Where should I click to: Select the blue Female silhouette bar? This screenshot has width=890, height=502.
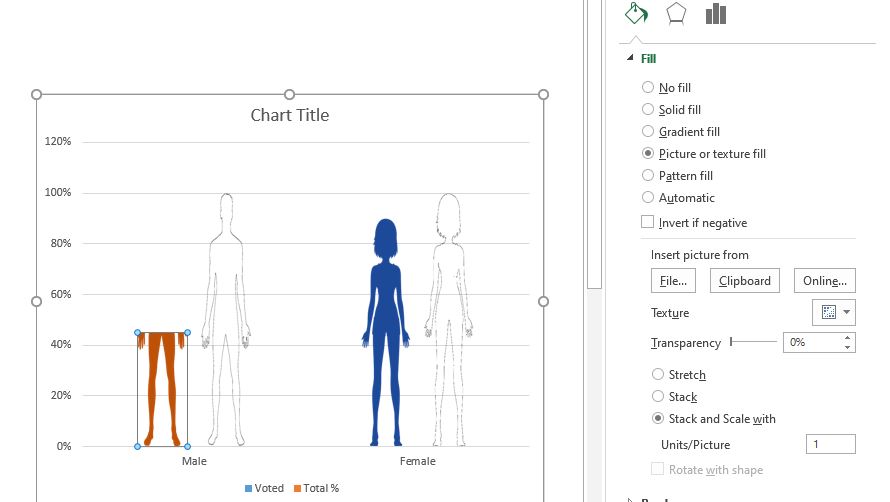coord(386,332)
